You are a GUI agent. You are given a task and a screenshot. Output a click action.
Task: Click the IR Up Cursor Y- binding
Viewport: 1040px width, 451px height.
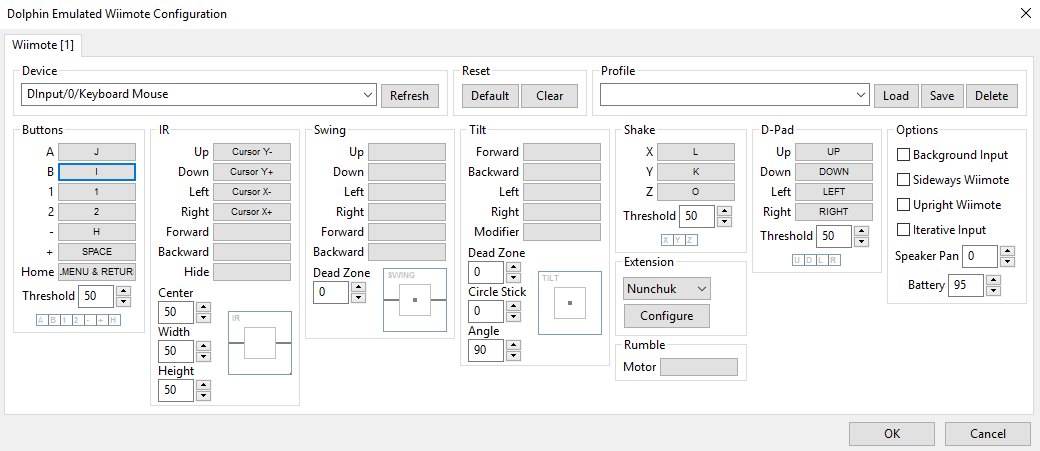click(251, 152)
